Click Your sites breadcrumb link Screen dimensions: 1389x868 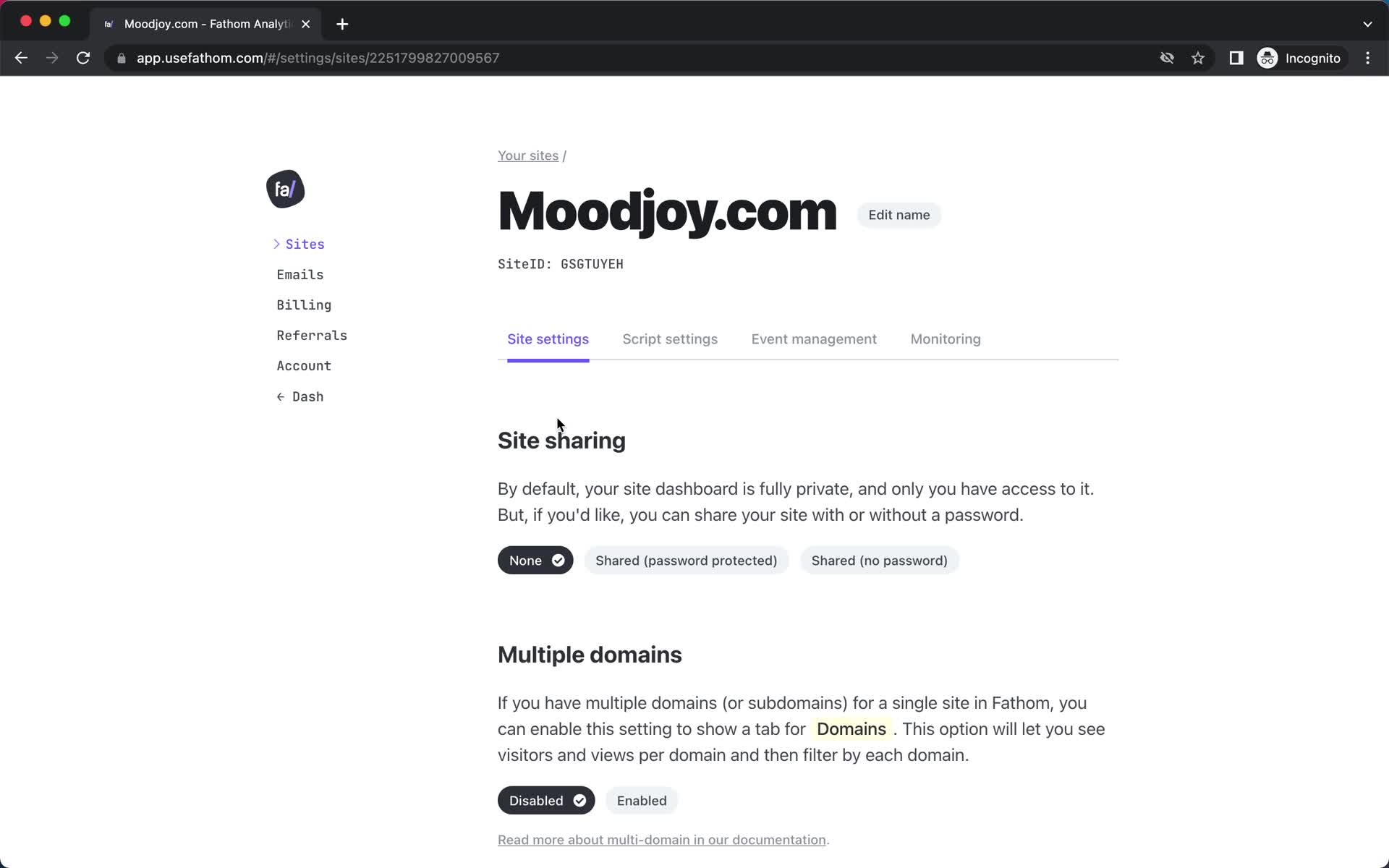click(x=528, y=155)
